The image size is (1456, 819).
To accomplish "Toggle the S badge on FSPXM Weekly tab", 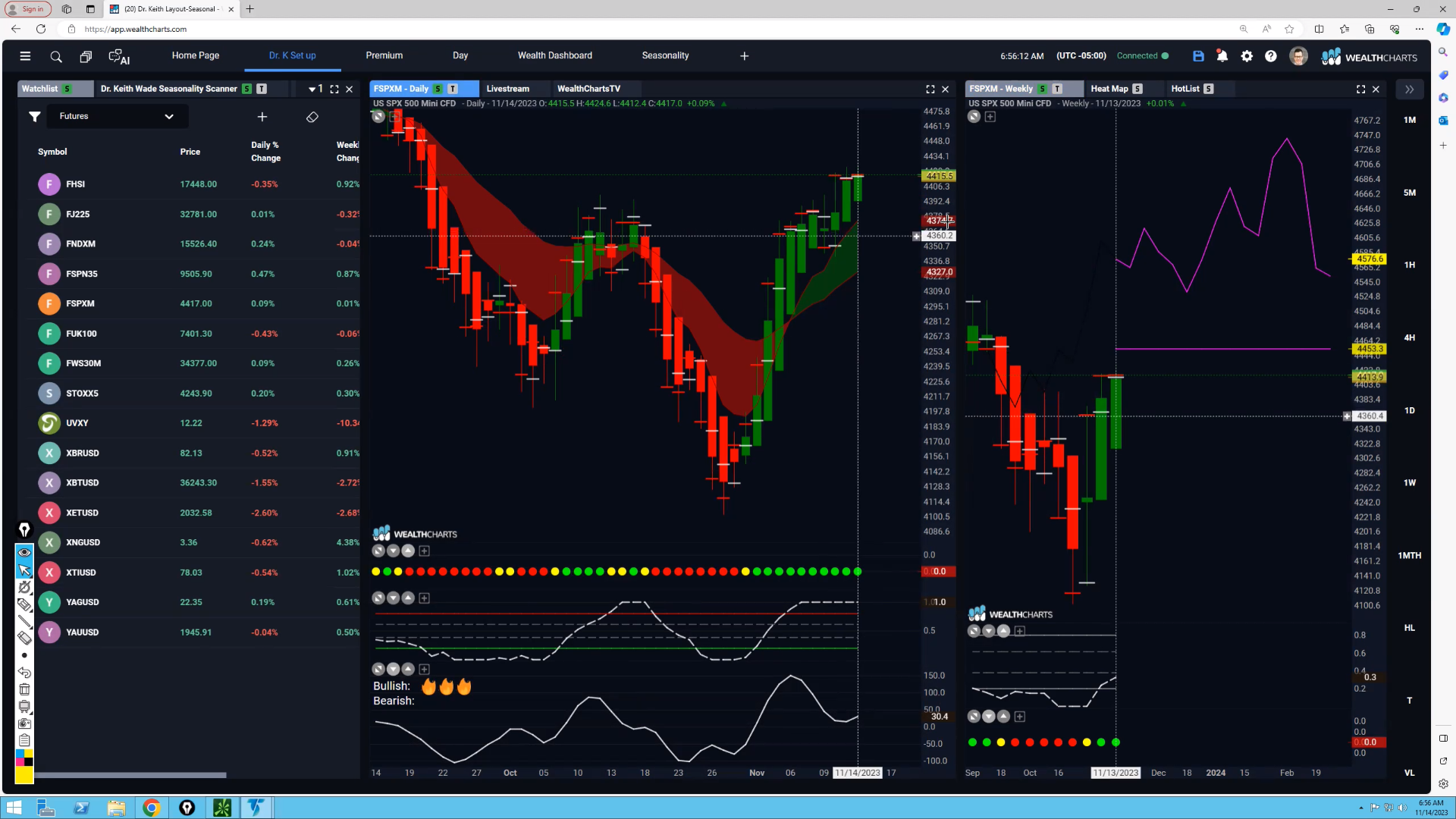I will (1043, 89).
